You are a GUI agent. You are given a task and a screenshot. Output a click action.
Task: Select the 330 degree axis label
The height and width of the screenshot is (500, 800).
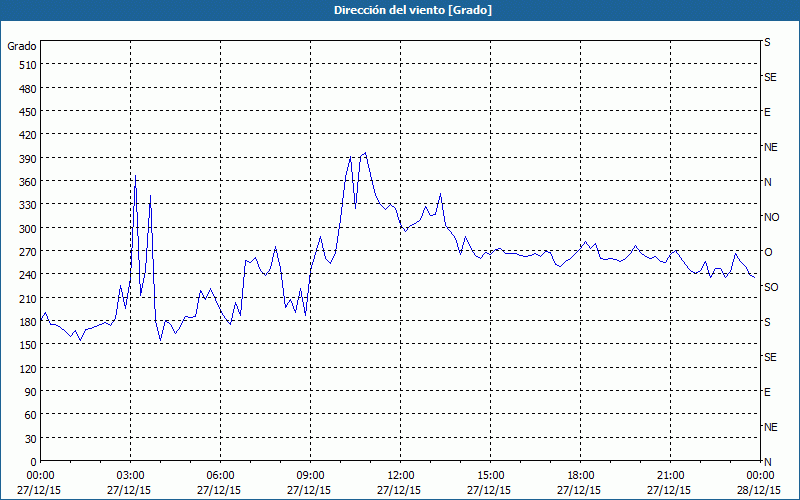click(x=28, y=205)
